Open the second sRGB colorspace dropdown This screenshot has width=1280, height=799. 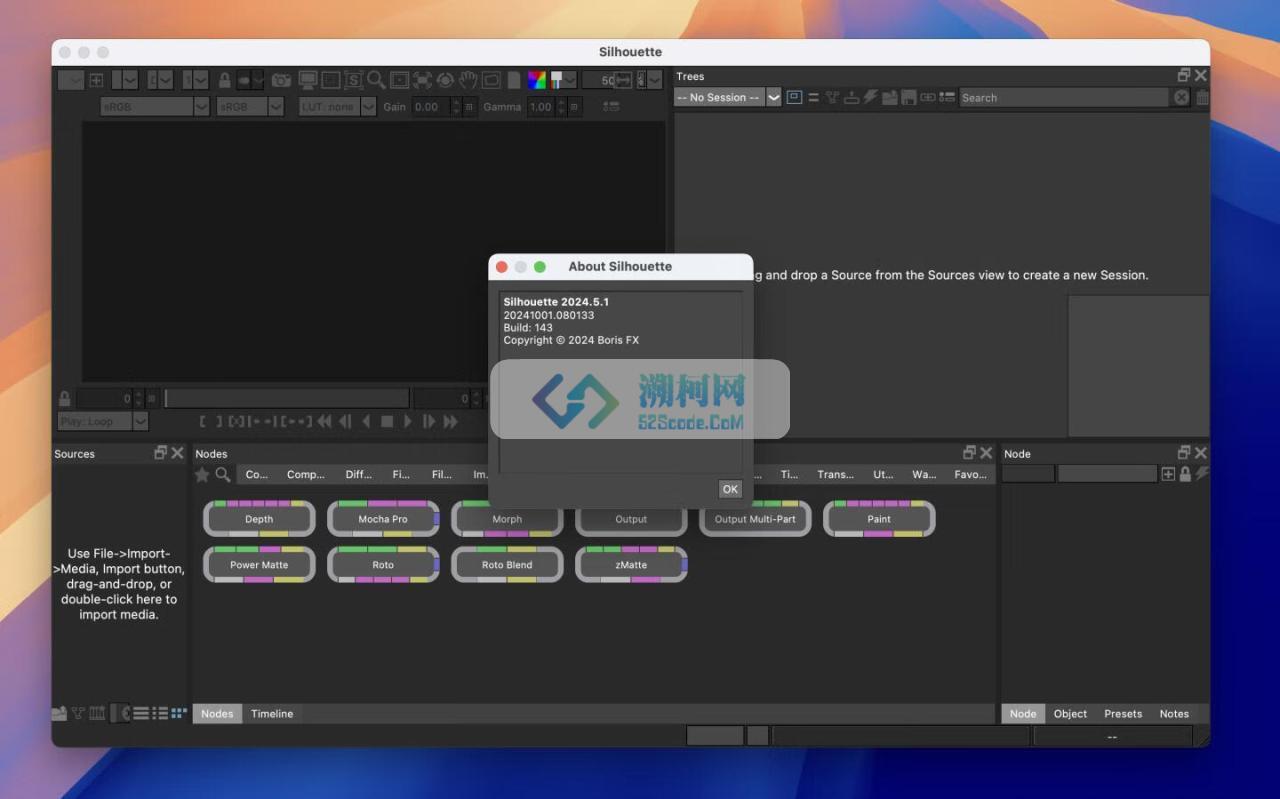[250, 106]
